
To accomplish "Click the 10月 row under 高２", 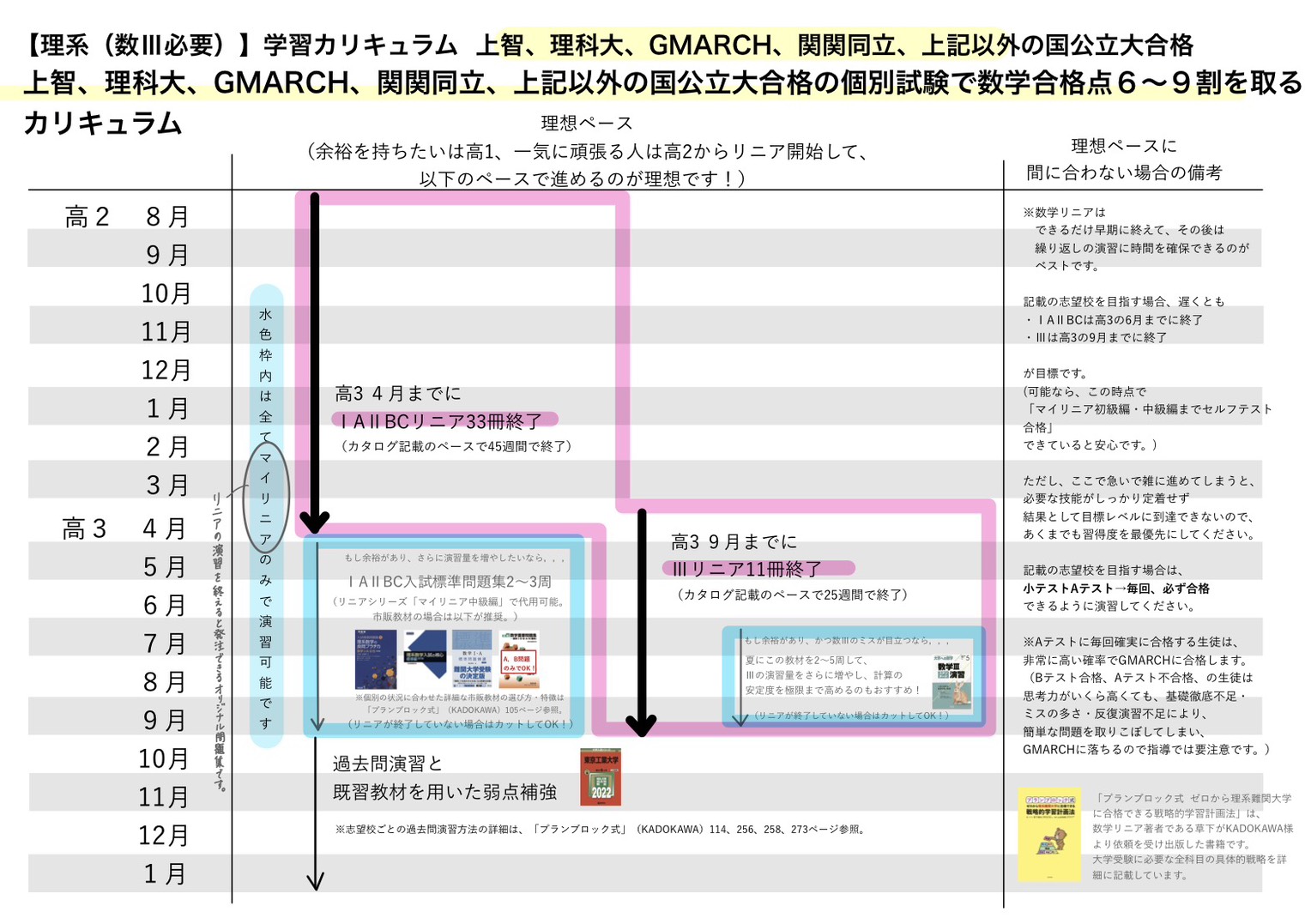I will 166,293.
